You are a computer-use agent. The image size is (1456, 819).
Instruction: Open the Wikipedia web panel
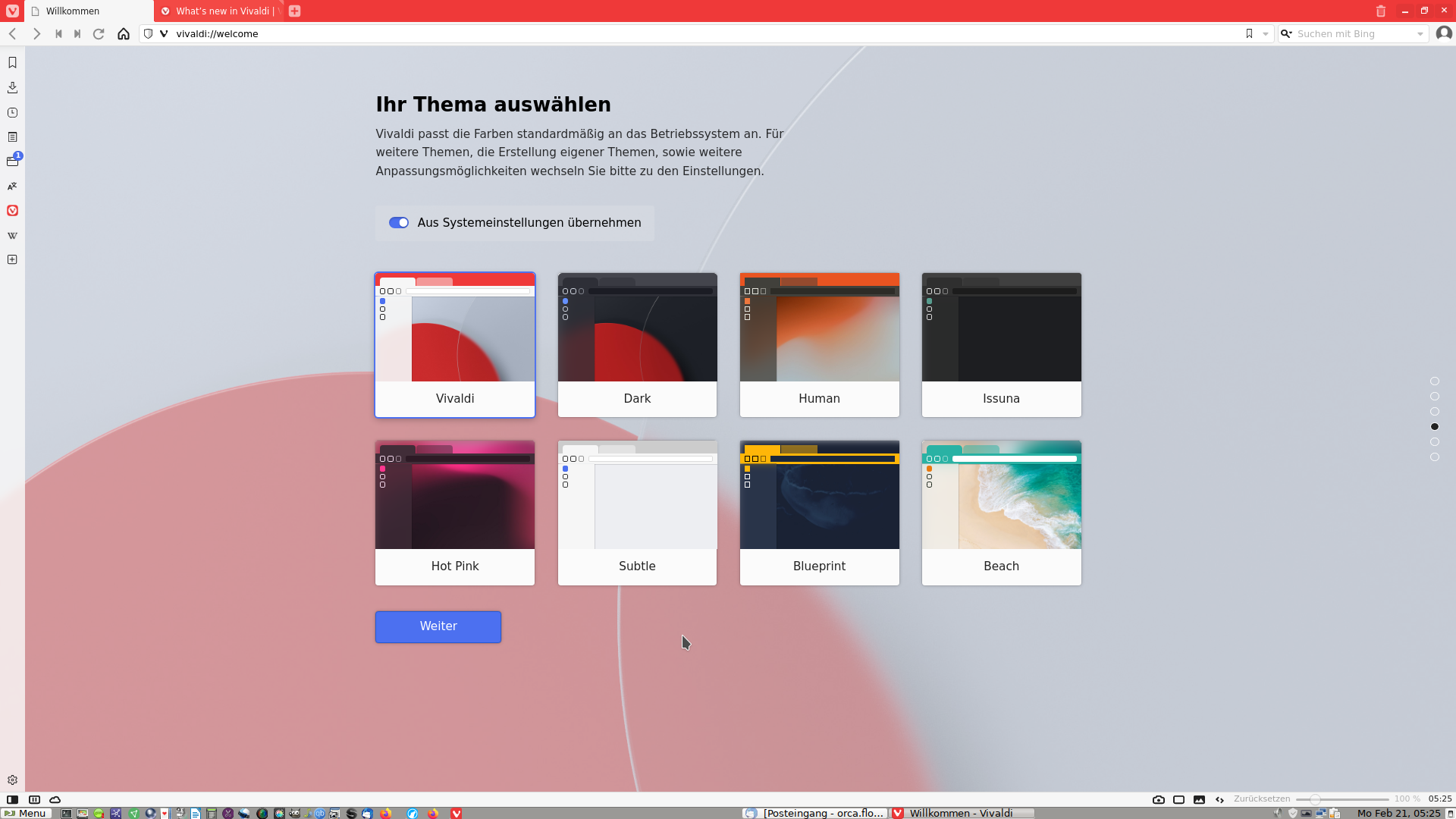12,236
